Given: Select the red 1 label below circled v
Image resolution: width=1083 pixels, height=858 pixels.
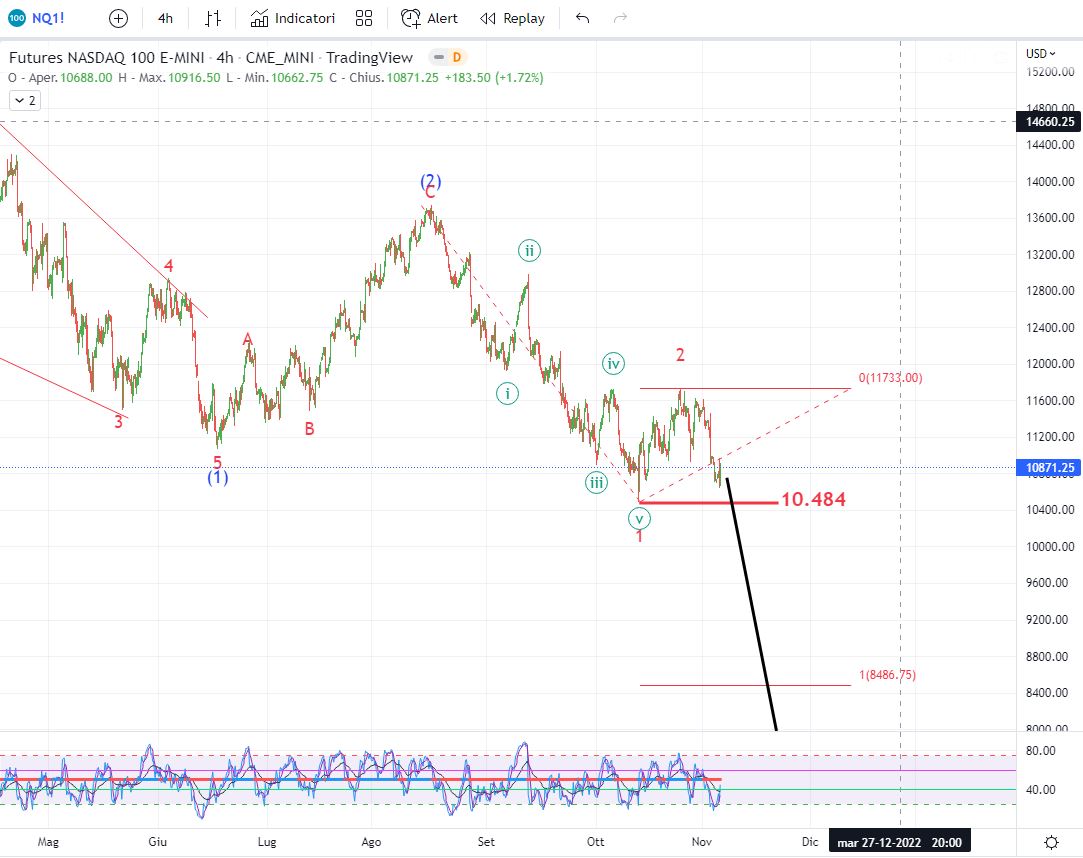Looking at the screenshot, I should (640, 536).
